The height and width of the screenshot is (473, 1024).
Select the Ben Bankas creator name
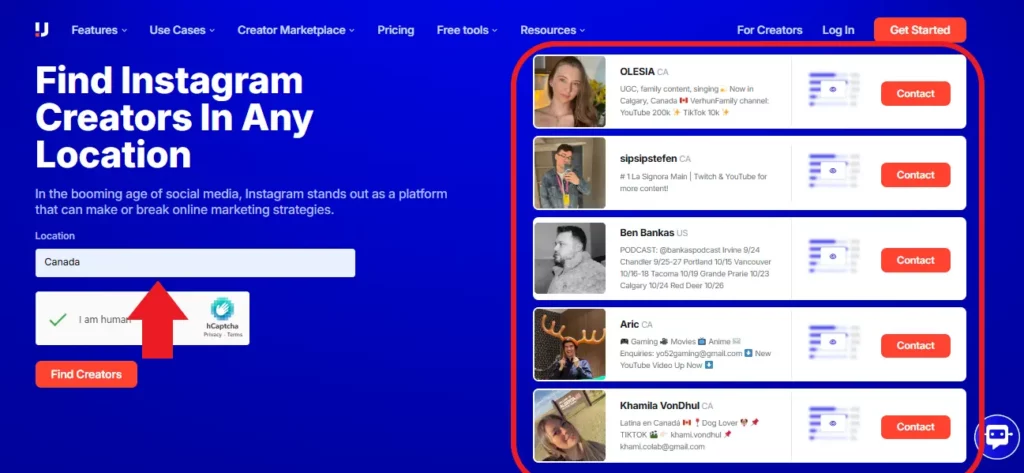pyautogui.click(x=647, y=233)
